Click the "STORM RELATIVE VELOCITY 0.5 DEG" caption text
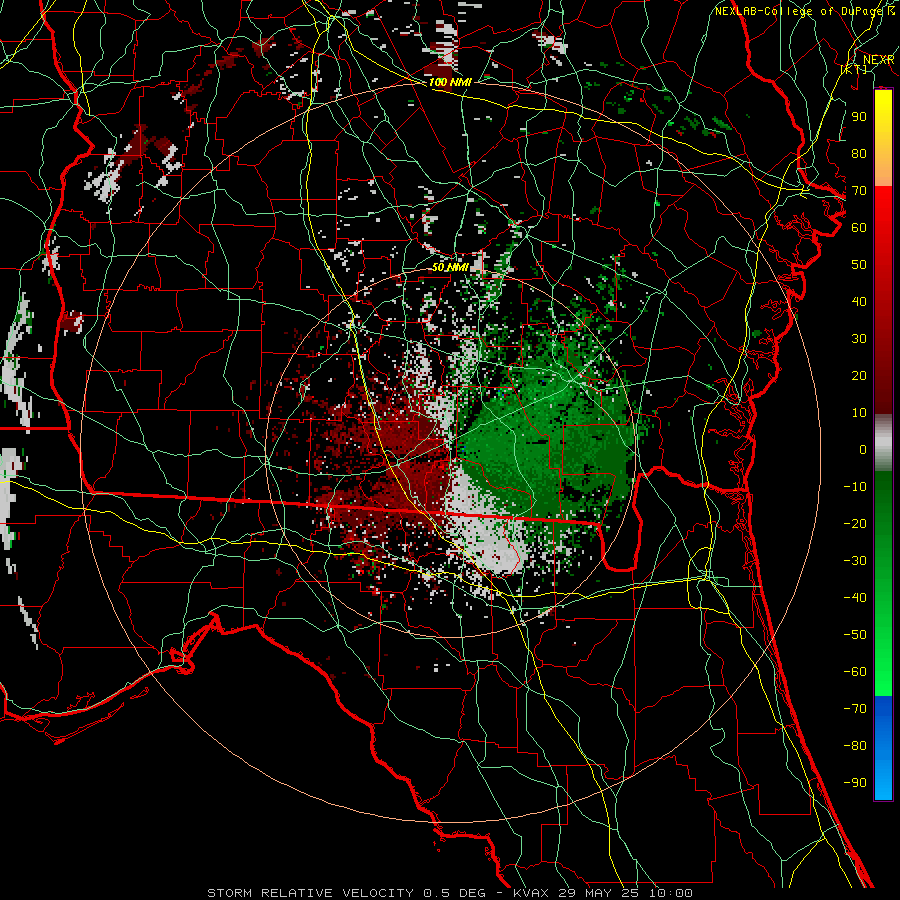Image resolution: width=900 pixels, height=900 pixels. pos(346,893)
